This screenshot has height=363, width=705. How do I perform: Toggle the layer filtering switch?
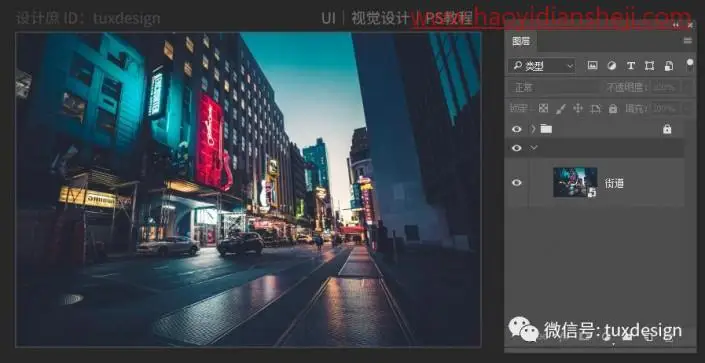pyautogui.click(x=690, y=65)
